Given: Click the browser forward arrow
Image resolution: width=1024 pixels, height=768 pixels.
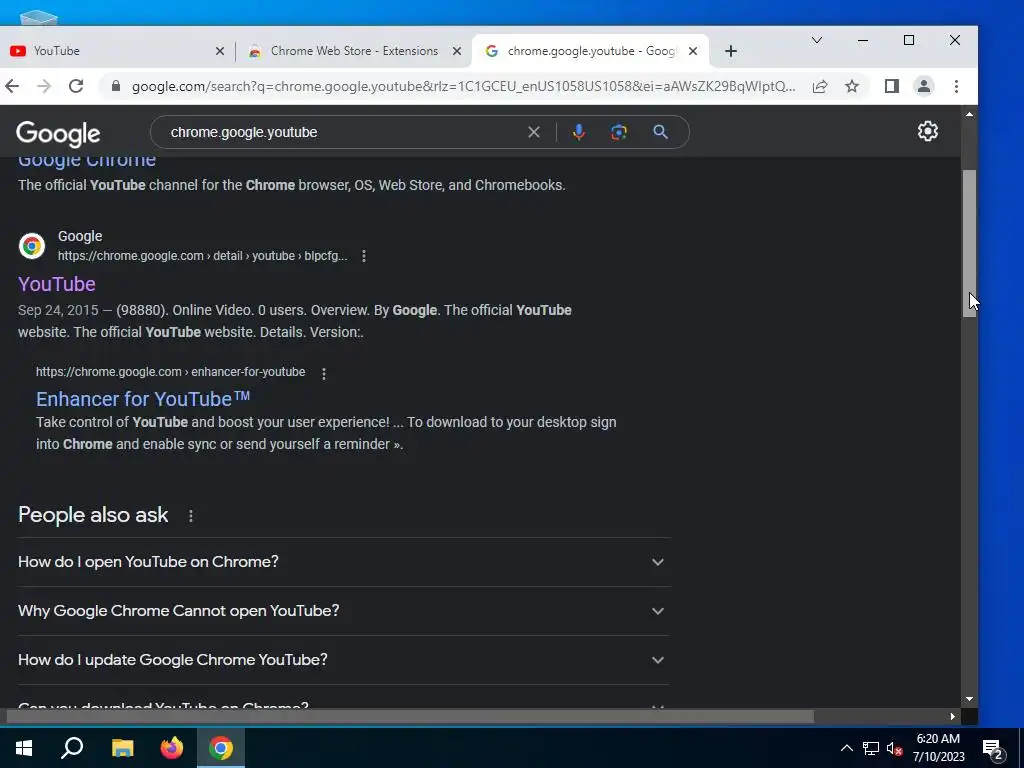Looking at the screenshot, I should tap(44, 86).
